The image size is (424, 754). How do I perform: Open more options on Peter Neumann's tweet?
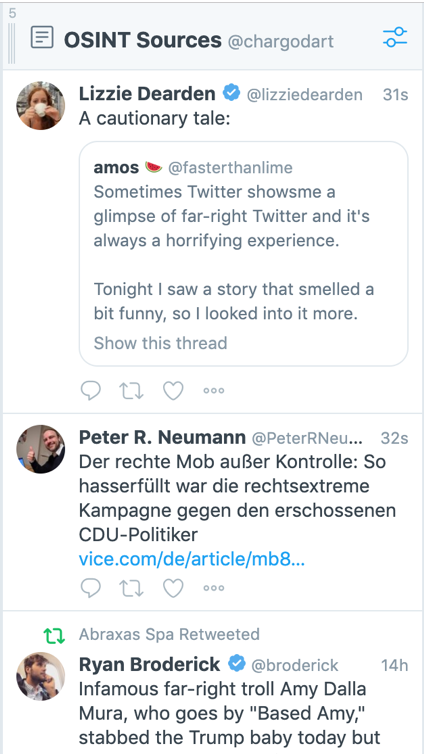click(213, 588)
